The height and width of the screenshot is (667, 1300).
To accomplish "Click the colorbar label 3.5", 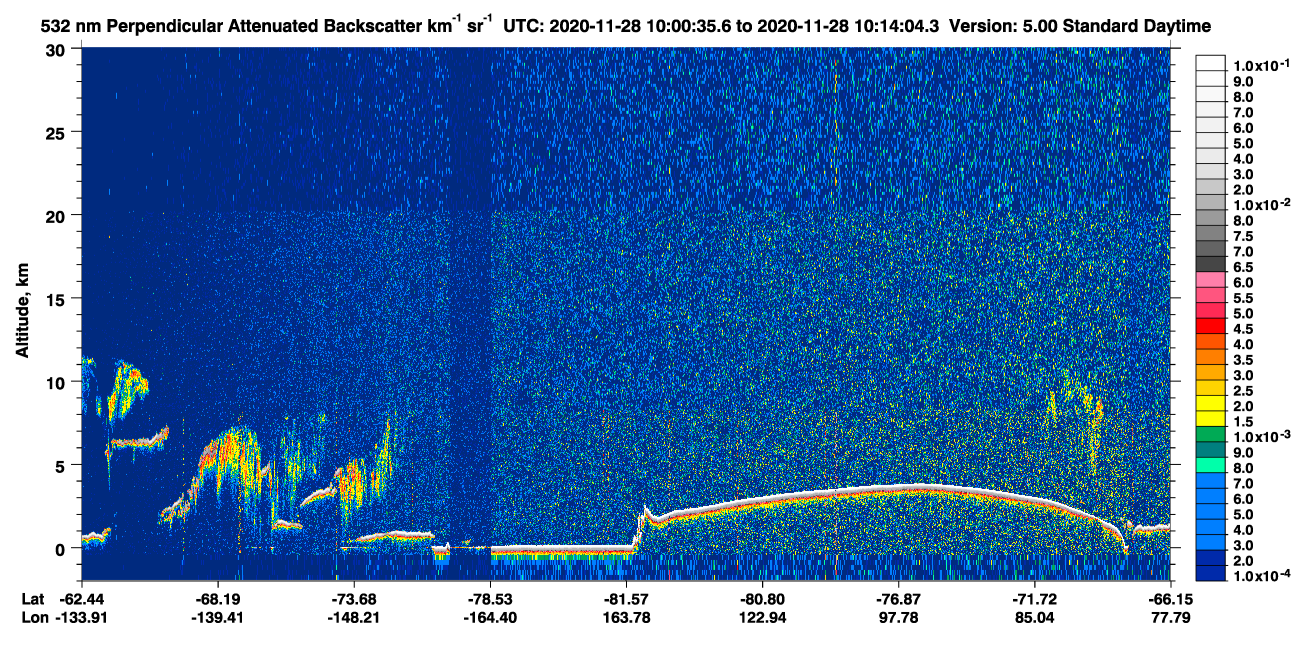I will point(1243,362).
